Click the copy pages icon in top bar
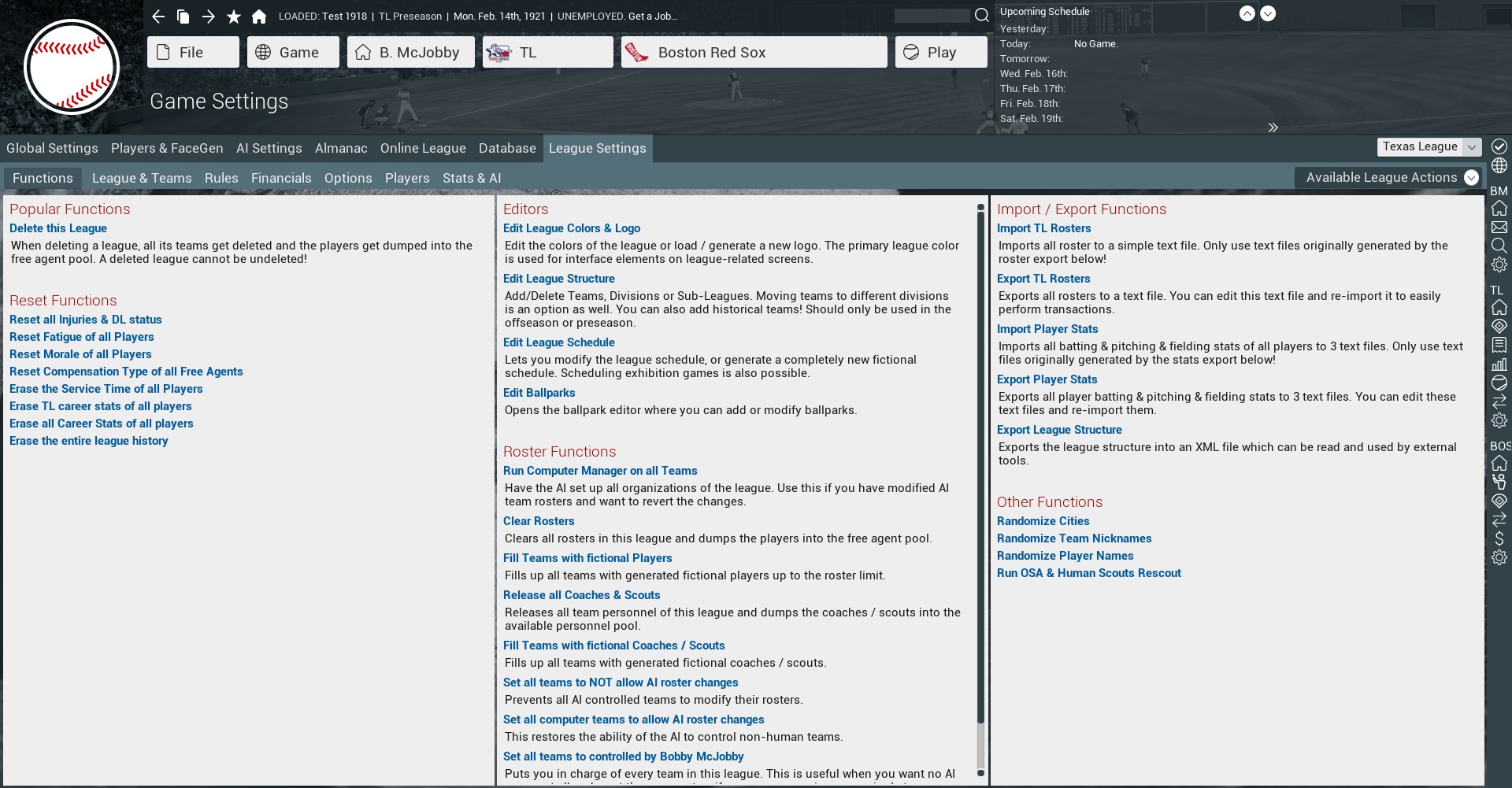 (x=183, y=17)
